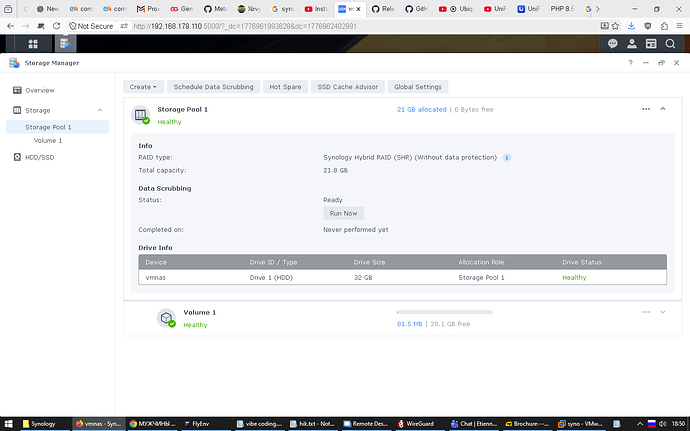Image resolution: width=690 pixels, height=431 pixels.
Task: Click the 21 GB allocated link
Action: (x=422, y=109)
